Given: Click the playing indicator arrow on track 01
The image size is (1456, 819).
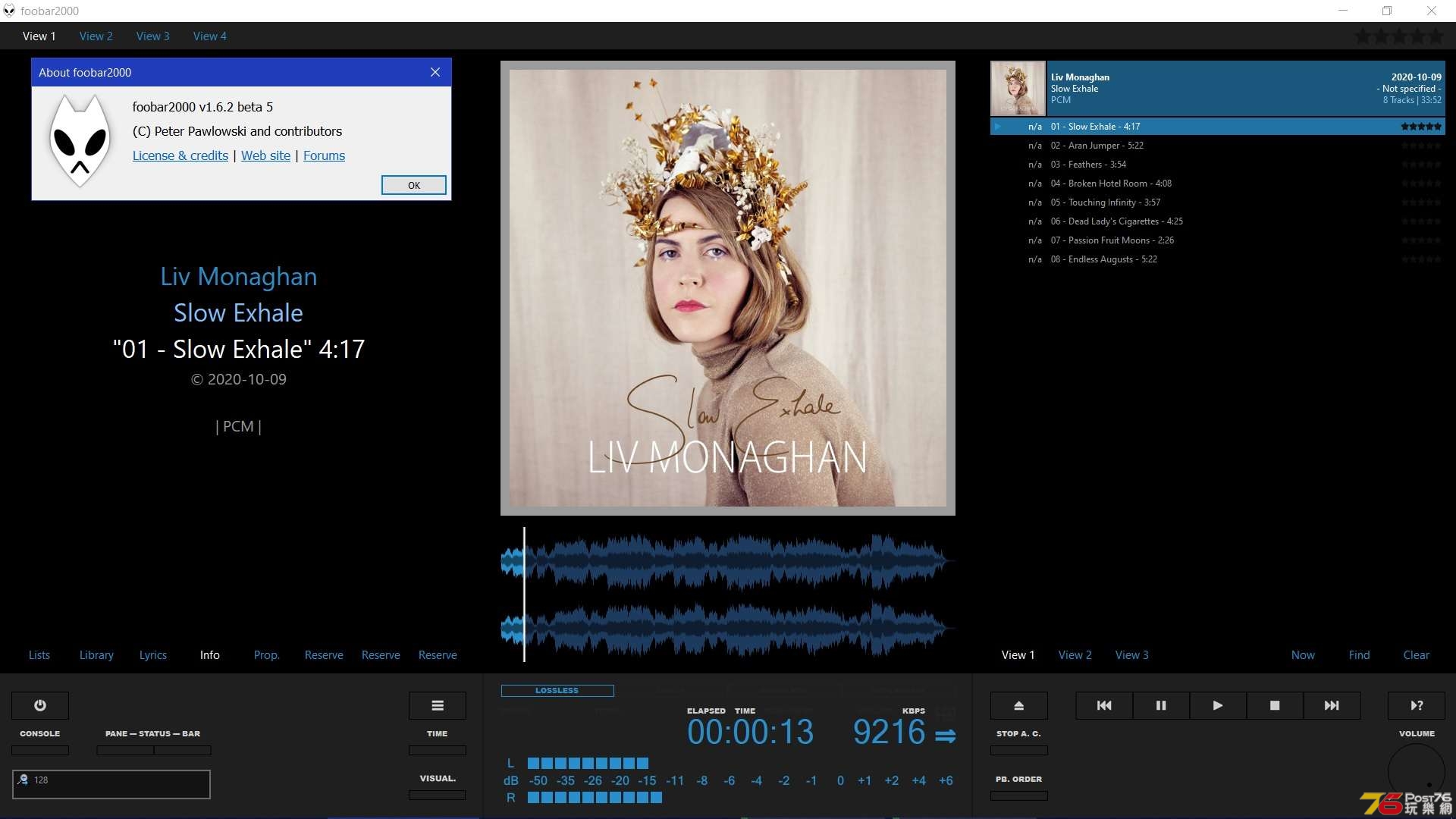Looking at the screenshot, I should (998, 127).
